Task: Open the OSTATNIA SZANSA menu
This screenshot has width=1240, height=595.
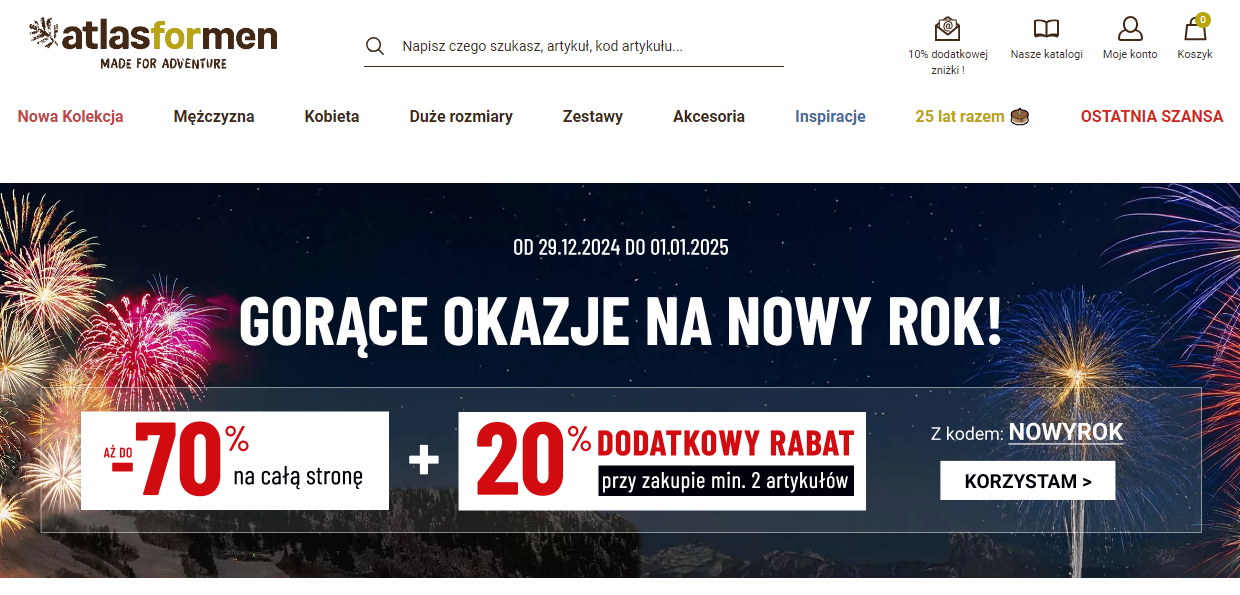Action: pyautogui.click(x=1152, y=116)
